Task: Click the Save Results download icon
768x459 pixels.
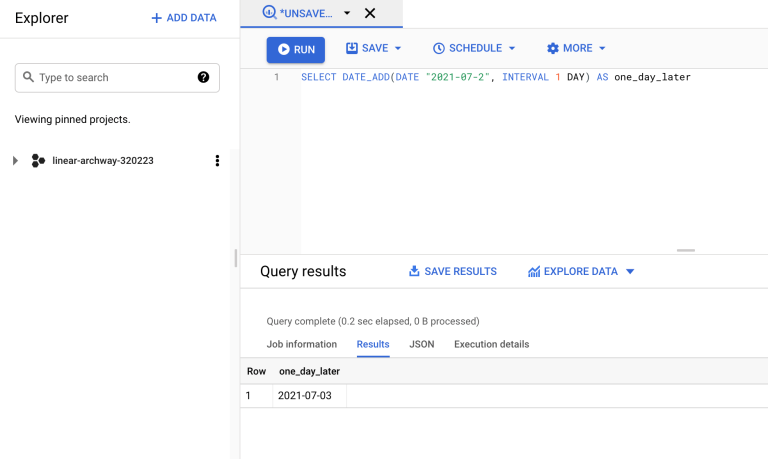Action: (414, 271)
